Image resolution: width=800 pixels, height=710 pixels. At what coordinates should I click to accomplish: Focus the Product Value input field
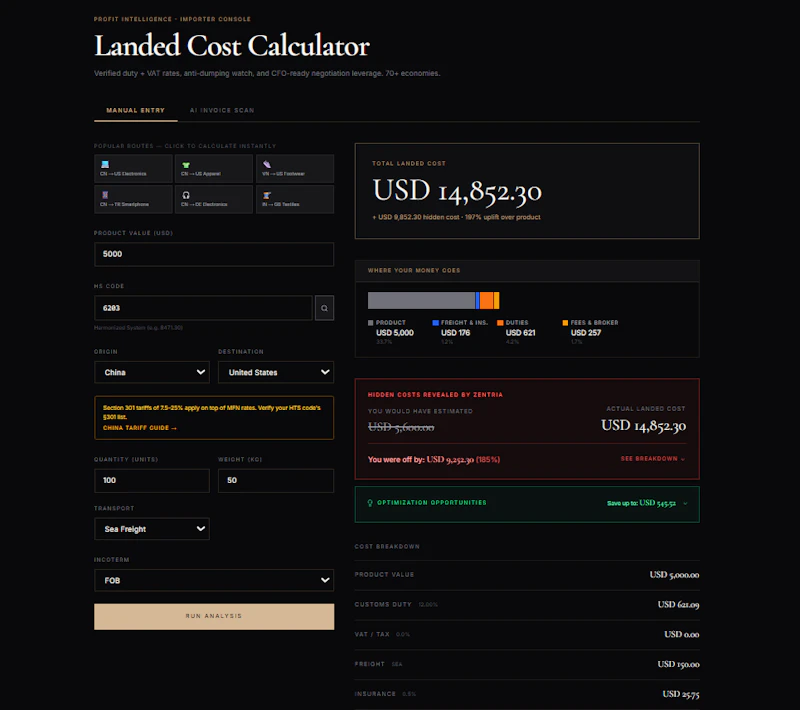click(x=214, y=254)
